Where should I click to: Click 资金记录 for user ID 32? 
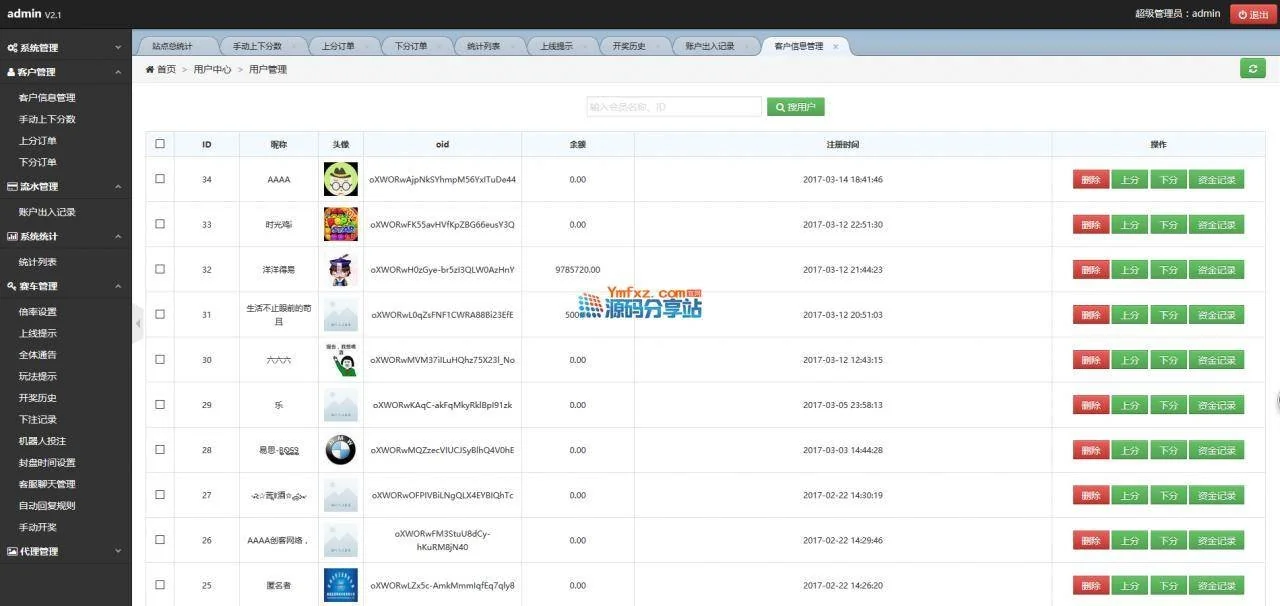(x=1216, y=270)
